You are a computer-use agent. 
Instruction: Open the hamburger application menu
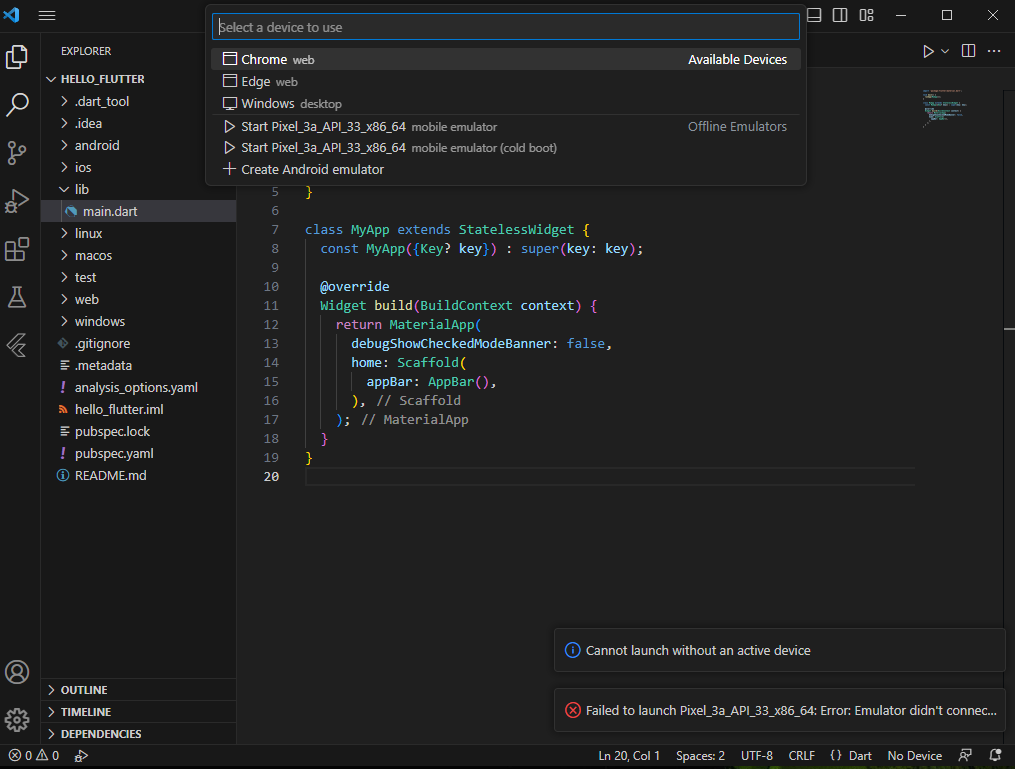(x=47, y=15)
